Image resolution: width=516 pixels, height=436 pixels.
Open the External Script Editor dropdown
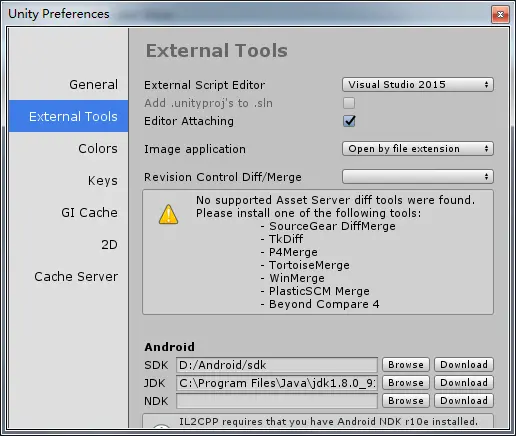(418, 85)
